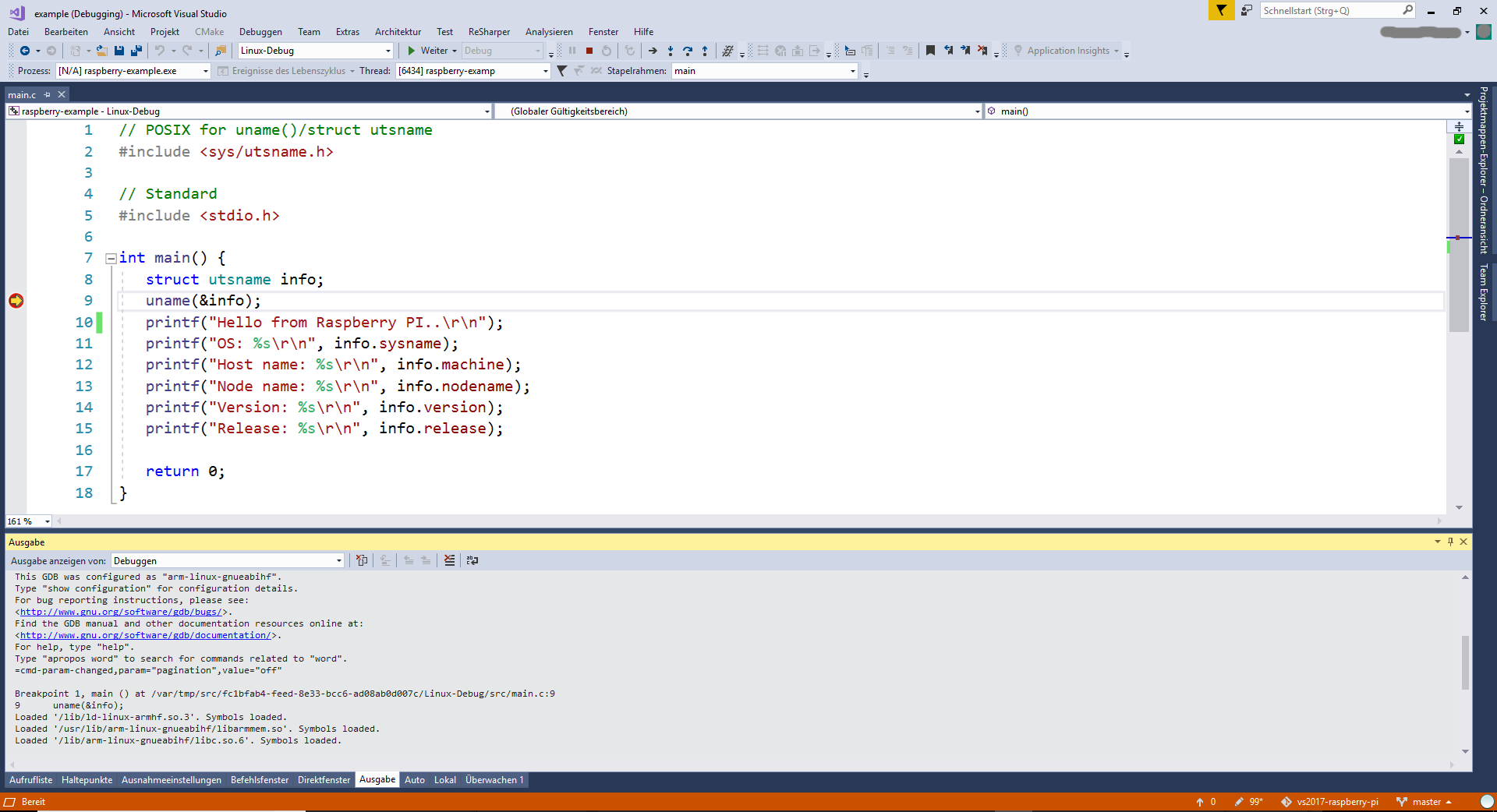The image size is (1497, 812).
Task: Stop debugging with the red square button
Action: click(x=589, y=51)
